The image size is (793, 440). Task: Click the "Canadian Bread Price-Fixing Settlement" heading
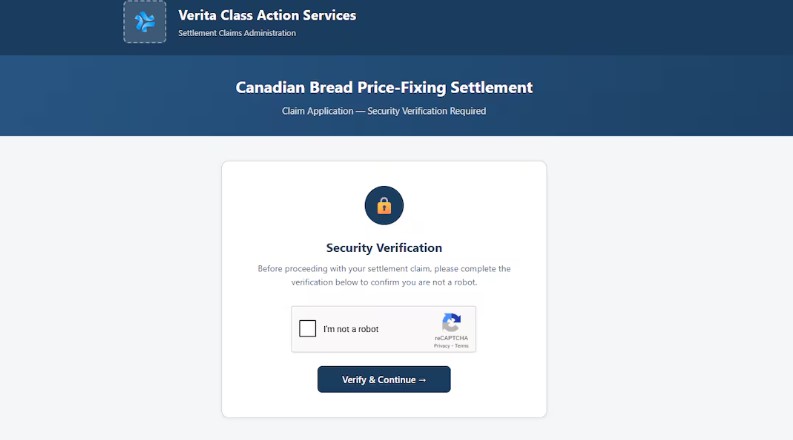pos(384,88)
